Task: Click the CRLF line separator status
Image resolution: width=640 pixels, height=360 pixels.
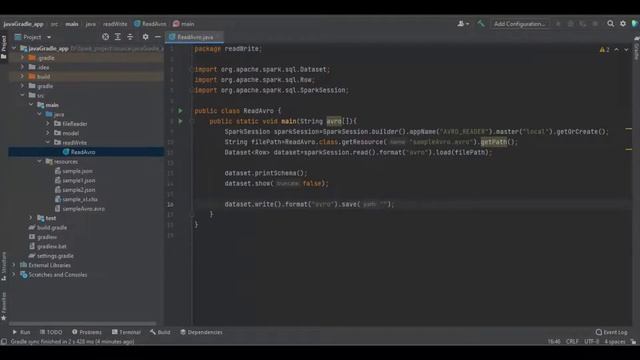Action: tap(572, 342)
